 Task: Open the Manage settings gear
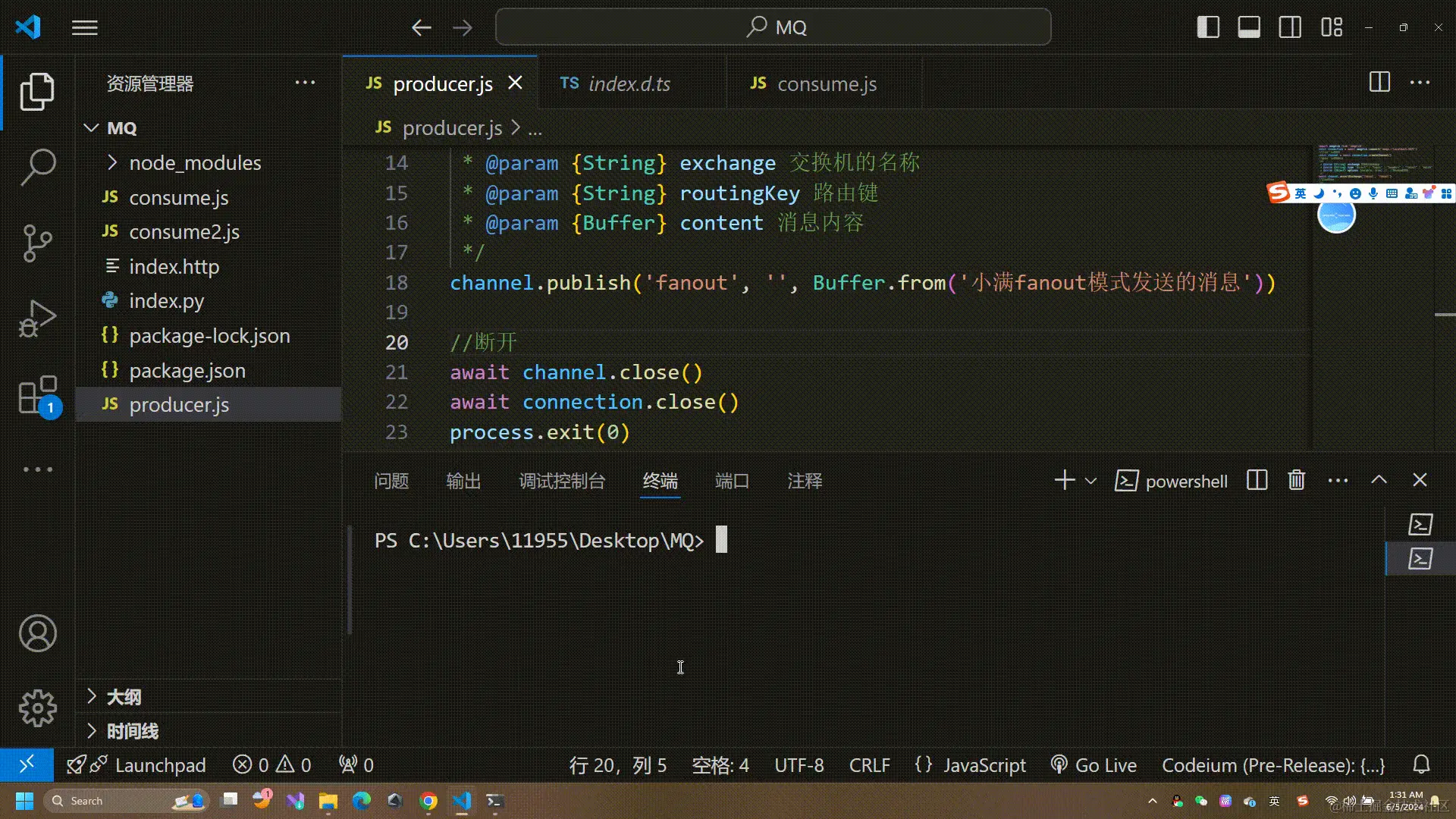click(37, 708)
